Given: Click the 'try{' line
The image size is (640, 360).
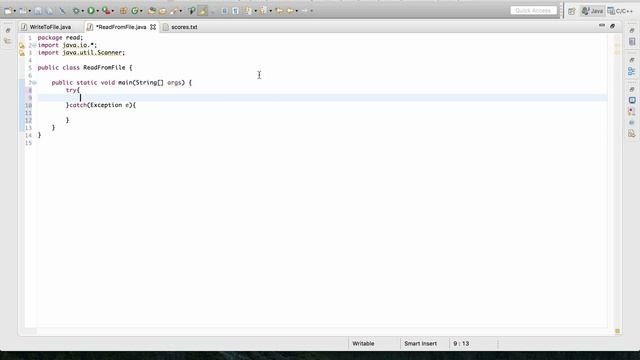Looking at the screenshot, I should 73,90.
